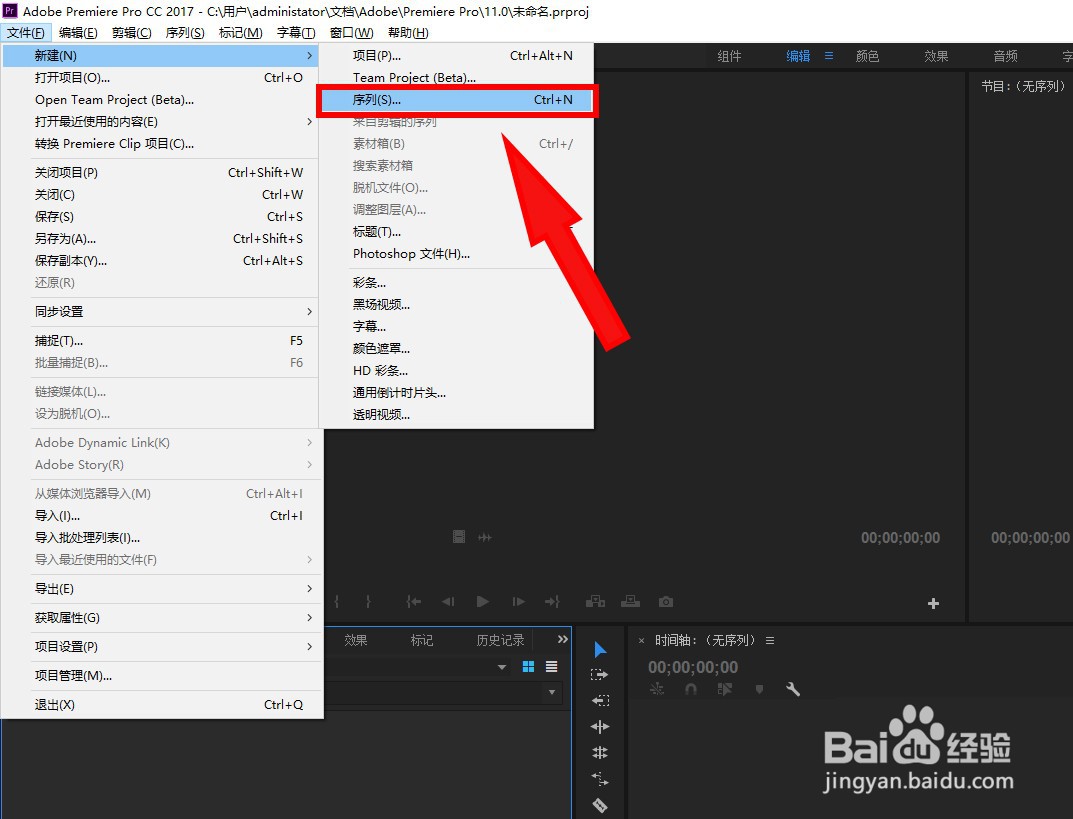The height and width of the screenshot is (819, 1073).
Task: Switch project panel to list view
Action: (552, 666)
